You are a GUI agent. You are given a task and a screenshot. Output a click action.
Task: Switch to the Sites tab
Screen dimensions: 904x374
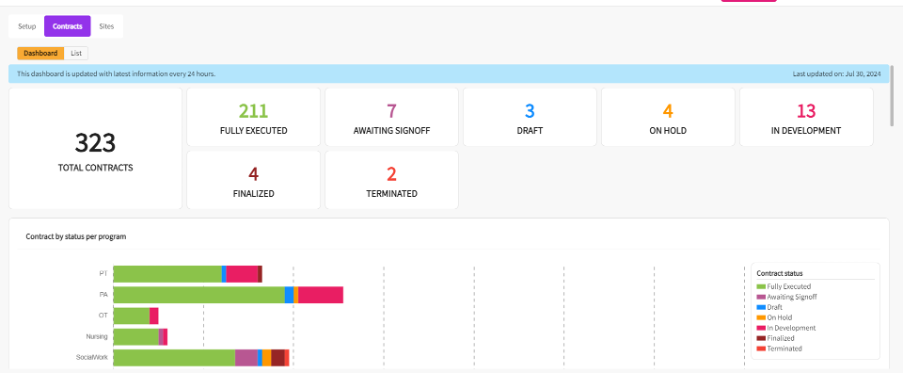click(107, 27)
